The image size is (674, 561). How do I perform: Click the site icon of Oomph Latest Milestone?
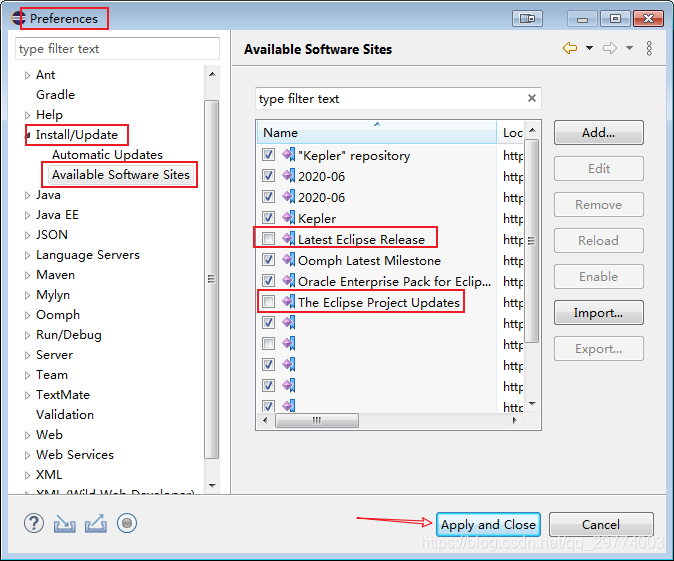click(x=289, y=259)
